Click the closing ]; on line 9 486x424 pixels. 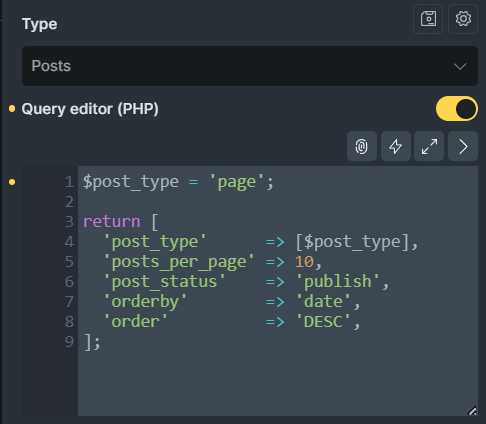point(92,342)
